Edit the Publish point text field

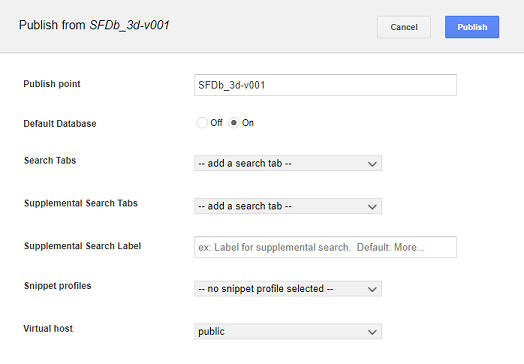(325, 85)
